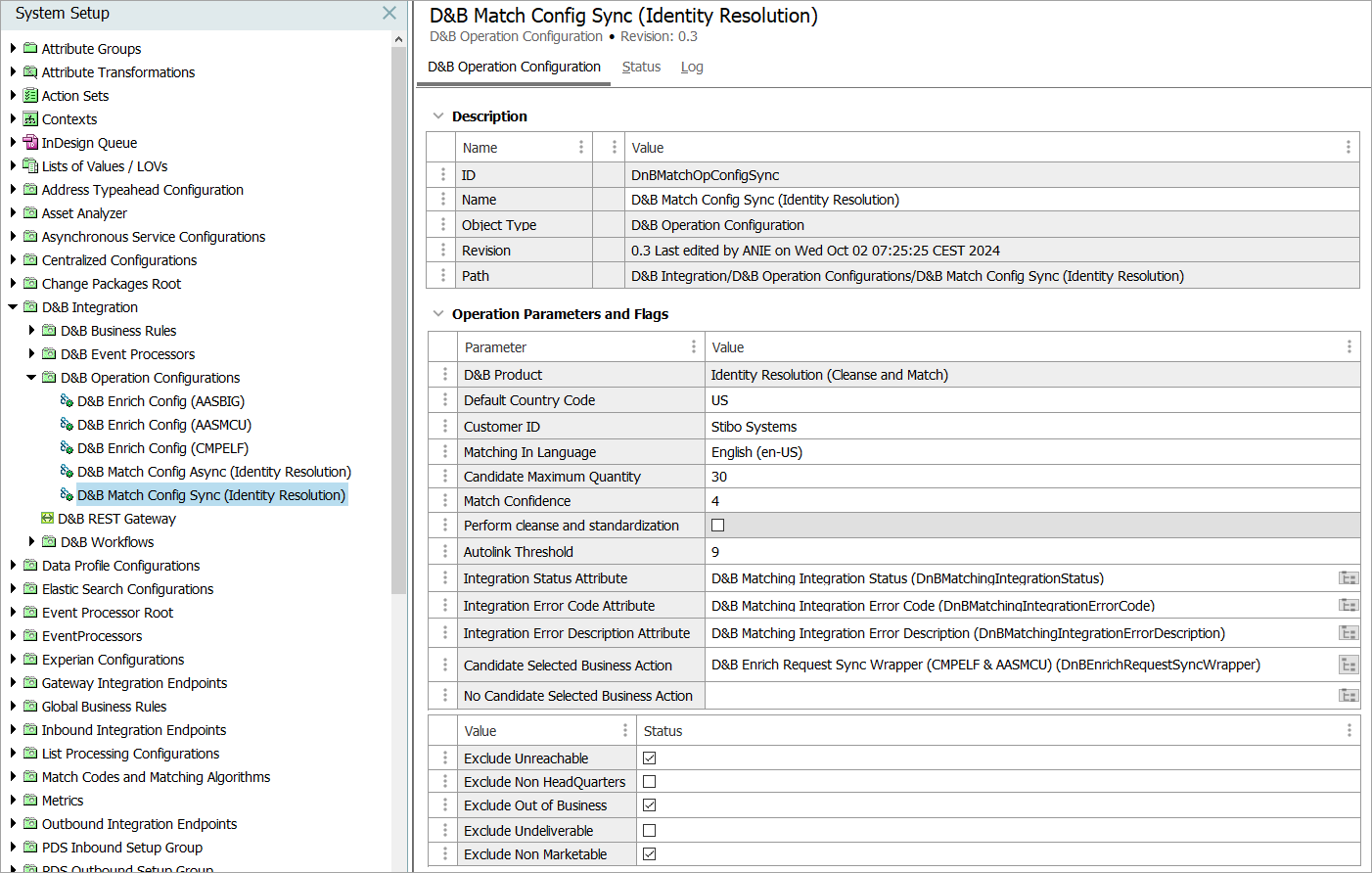Image resolution: width=1372 pixels, height=873 pixels.
Task: Click the D&B Enrich Config (AASBIG) icon
Action: [x=67, y=401]
